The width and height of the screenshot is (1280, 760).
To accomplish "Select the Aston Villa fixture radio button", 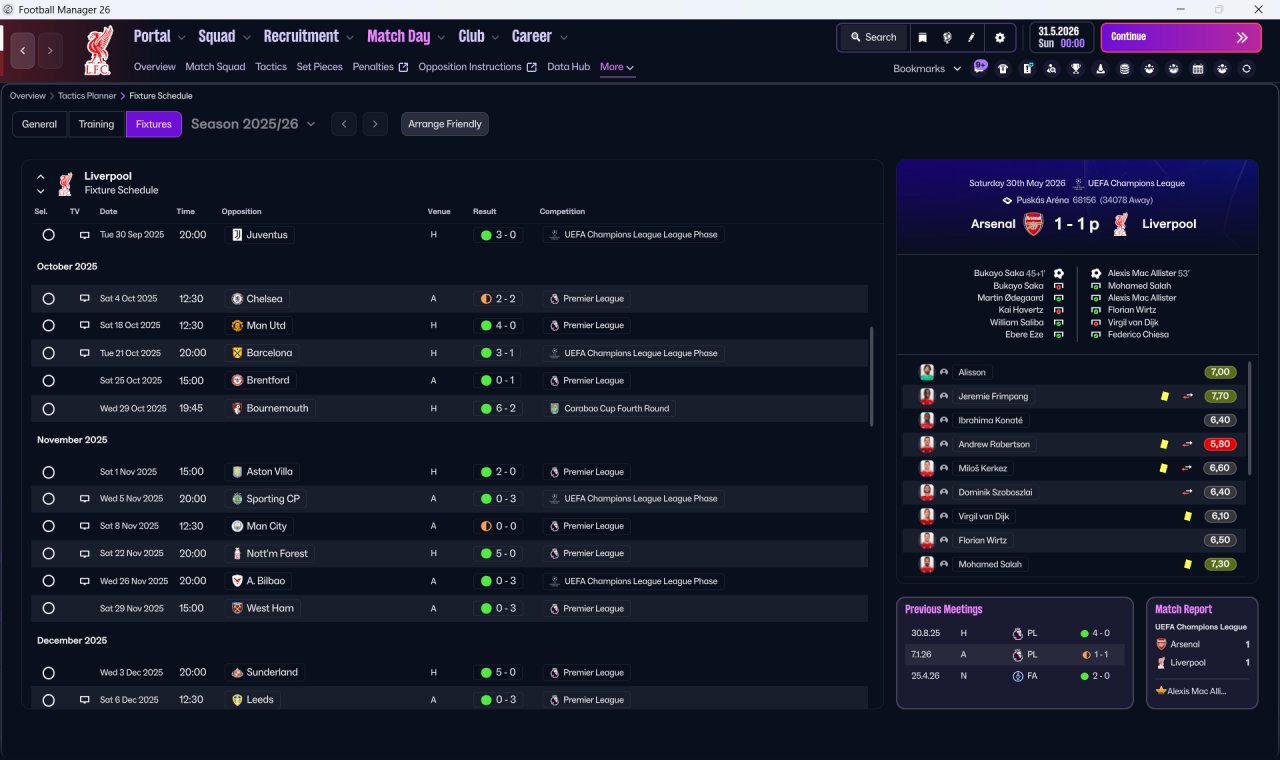I will pos(48,472).
